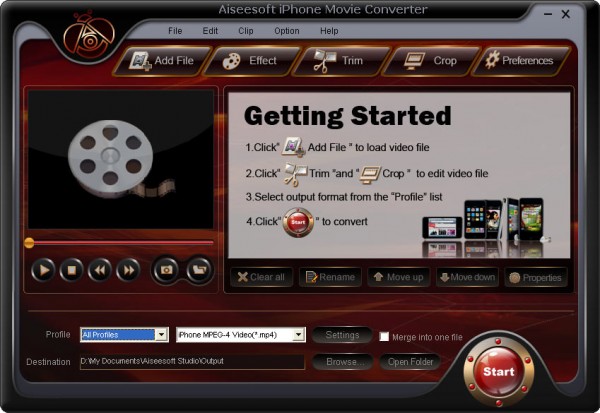Open the Edit menu
The image size is (600, 413).
(x=210, y=31)
